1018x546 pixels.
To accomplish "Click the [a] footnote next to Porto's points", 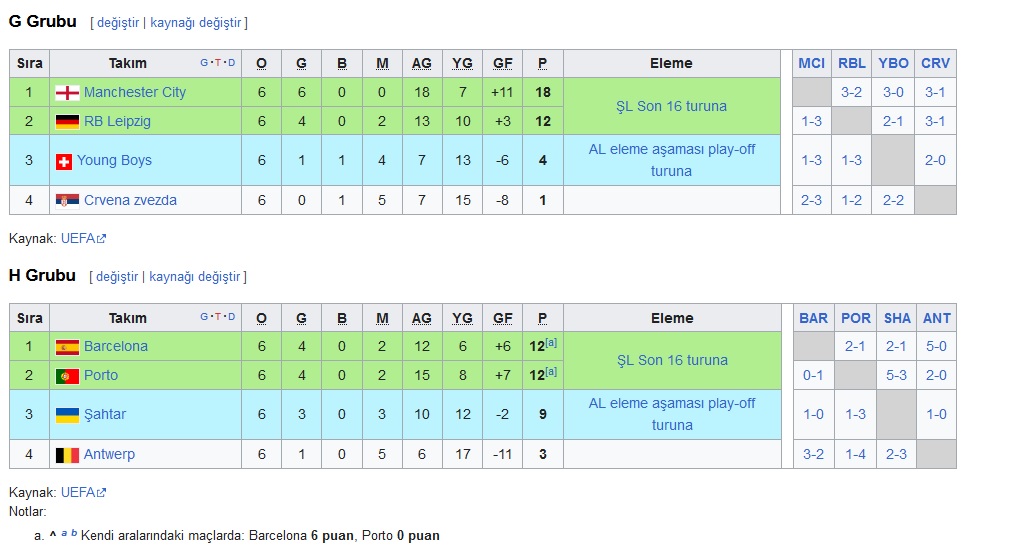I will tap(551, 371).
